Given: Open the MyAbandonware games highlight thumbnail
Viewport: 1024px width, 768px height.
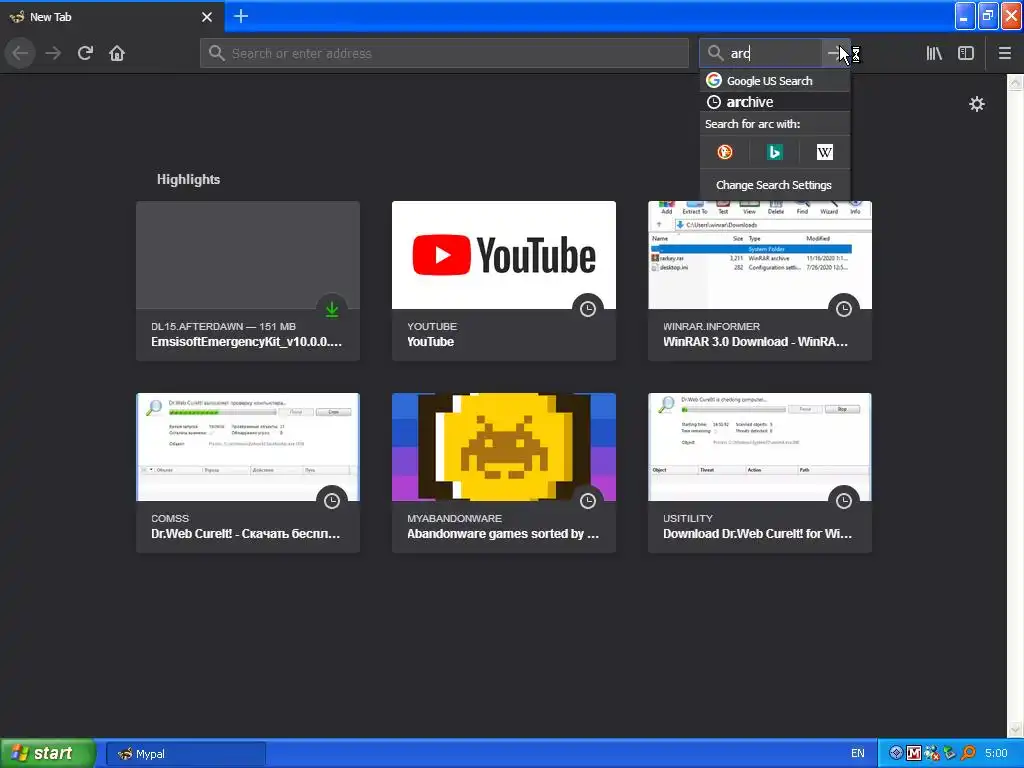Looking at the screenshot, I should click(504, 447).
